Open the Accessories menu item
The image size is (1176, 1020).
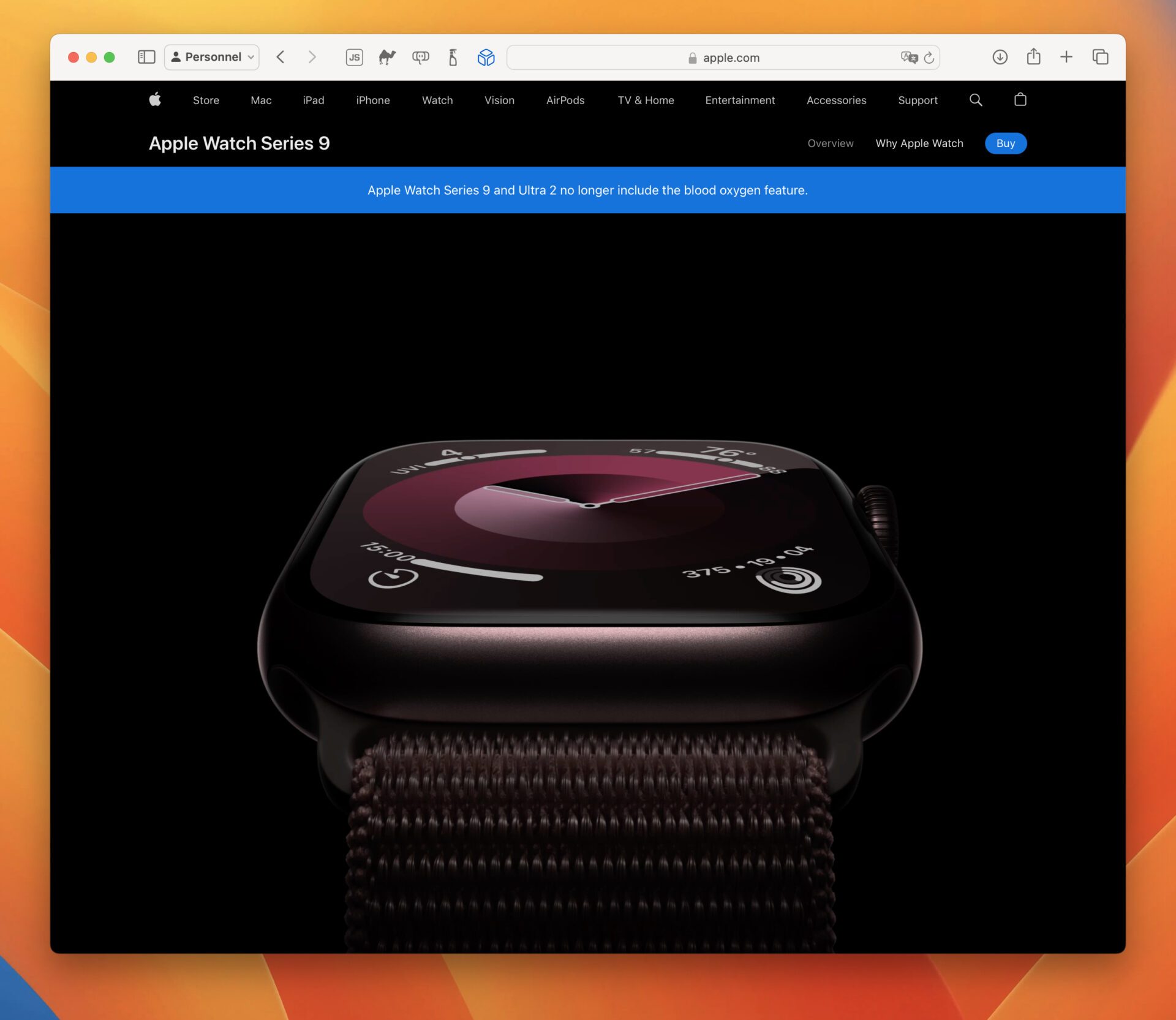(x=837, y=100)
